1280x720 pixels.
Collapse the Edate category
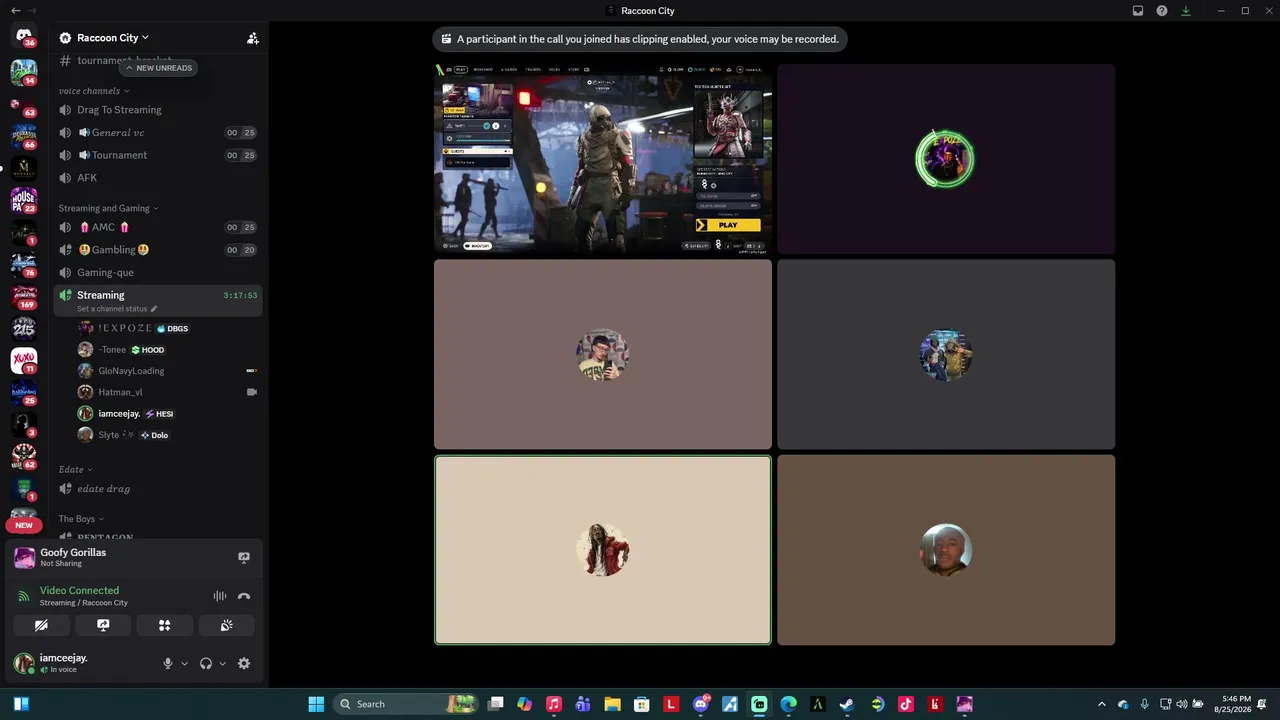click(x=75, y=469)
